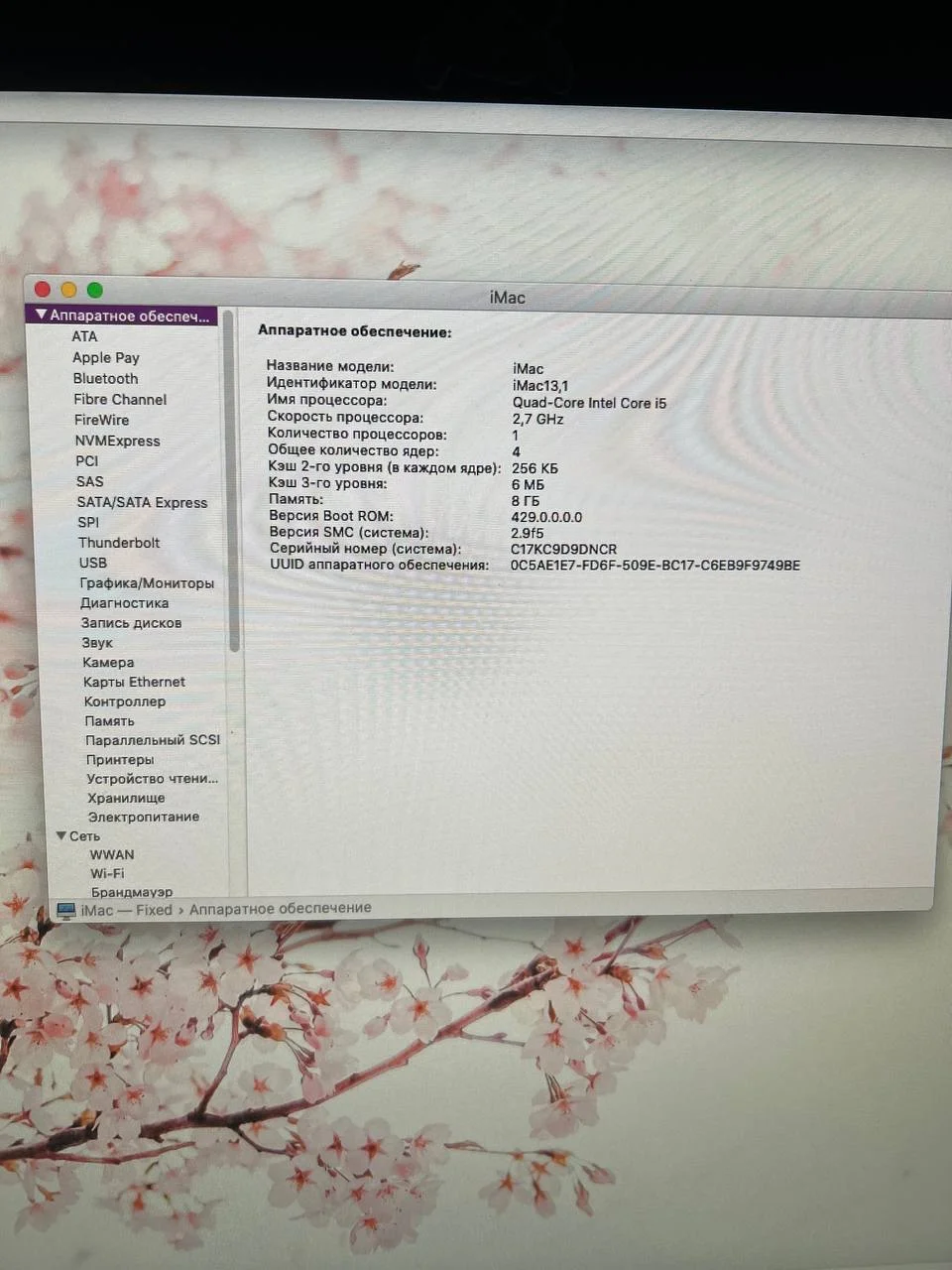The height and width of the screenshot is (1270, 952).
Task: Select SAS in the sidebar
Action: click(89, 481)
